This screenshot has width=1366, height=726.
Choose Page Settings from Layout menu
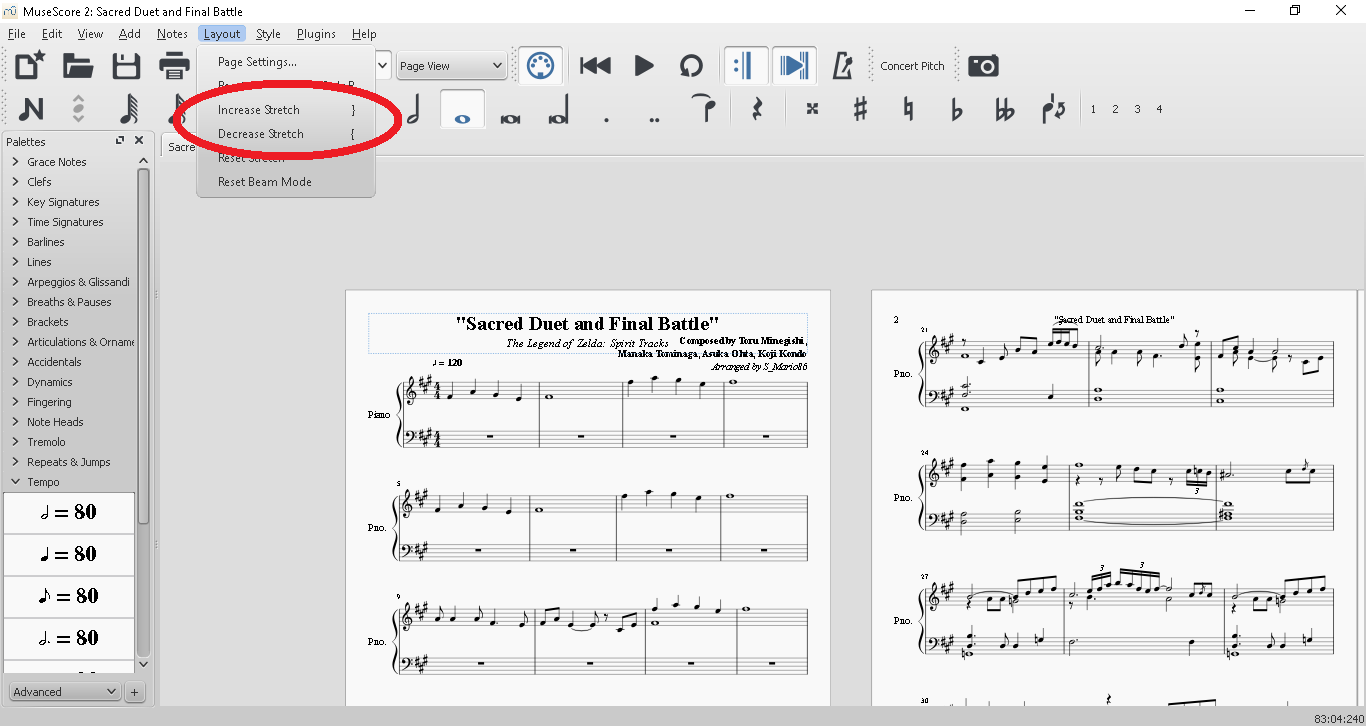(x=286, y=62)
